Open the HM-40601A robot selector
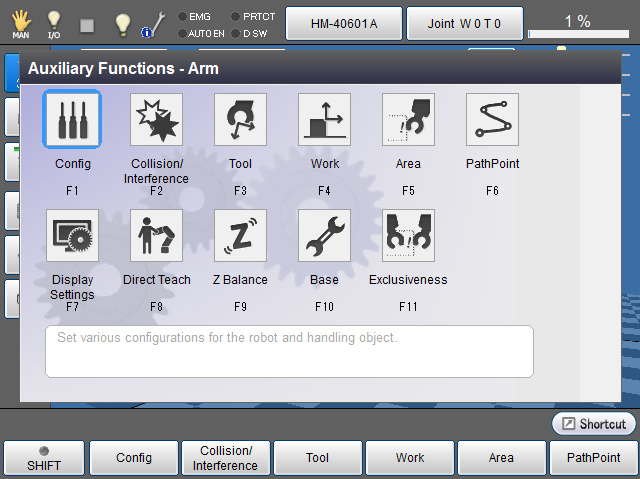 click(344, 22)
